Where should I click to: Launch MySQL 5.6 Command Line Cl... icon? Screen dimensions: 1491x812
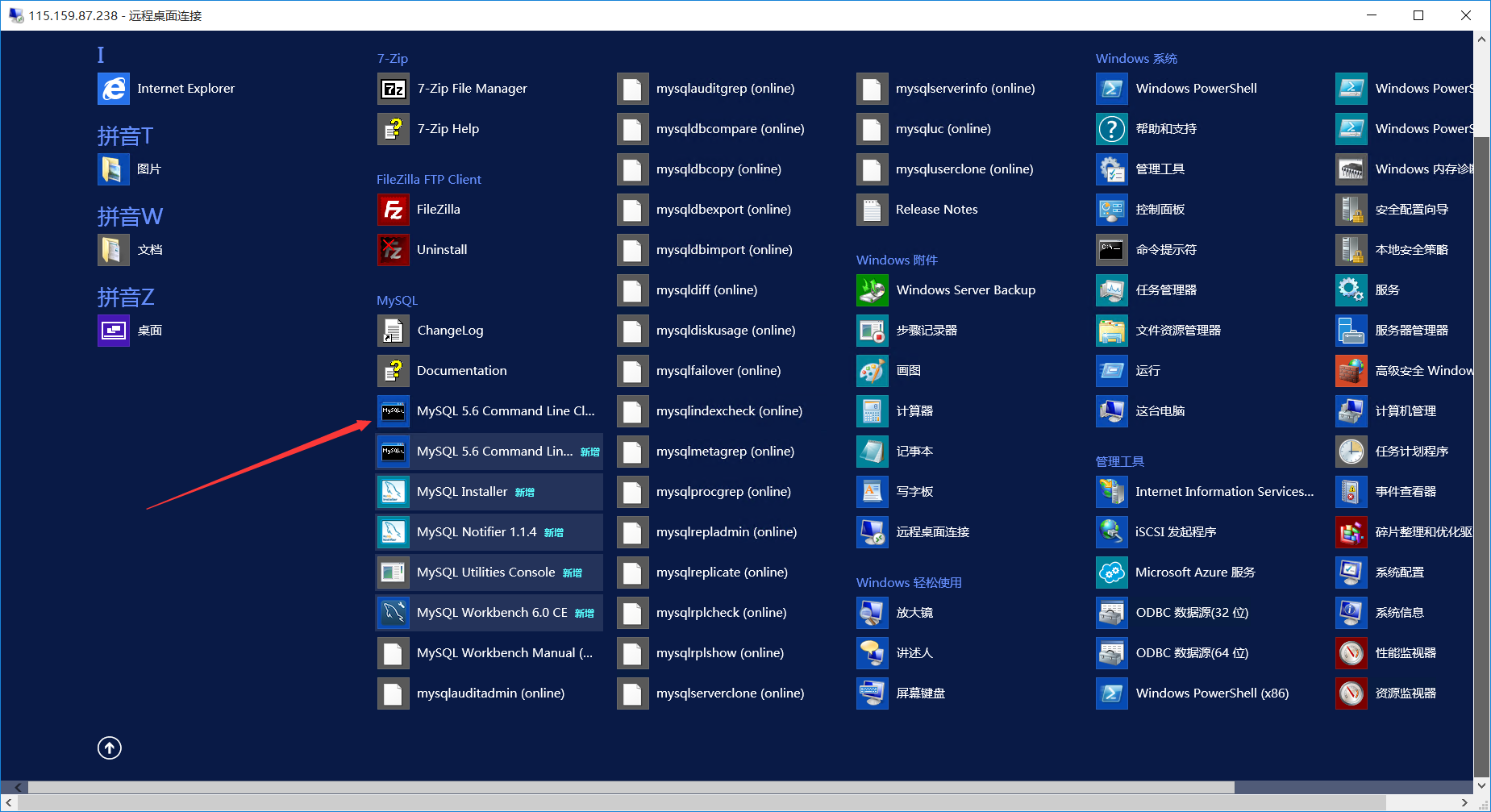click(394, 411)
